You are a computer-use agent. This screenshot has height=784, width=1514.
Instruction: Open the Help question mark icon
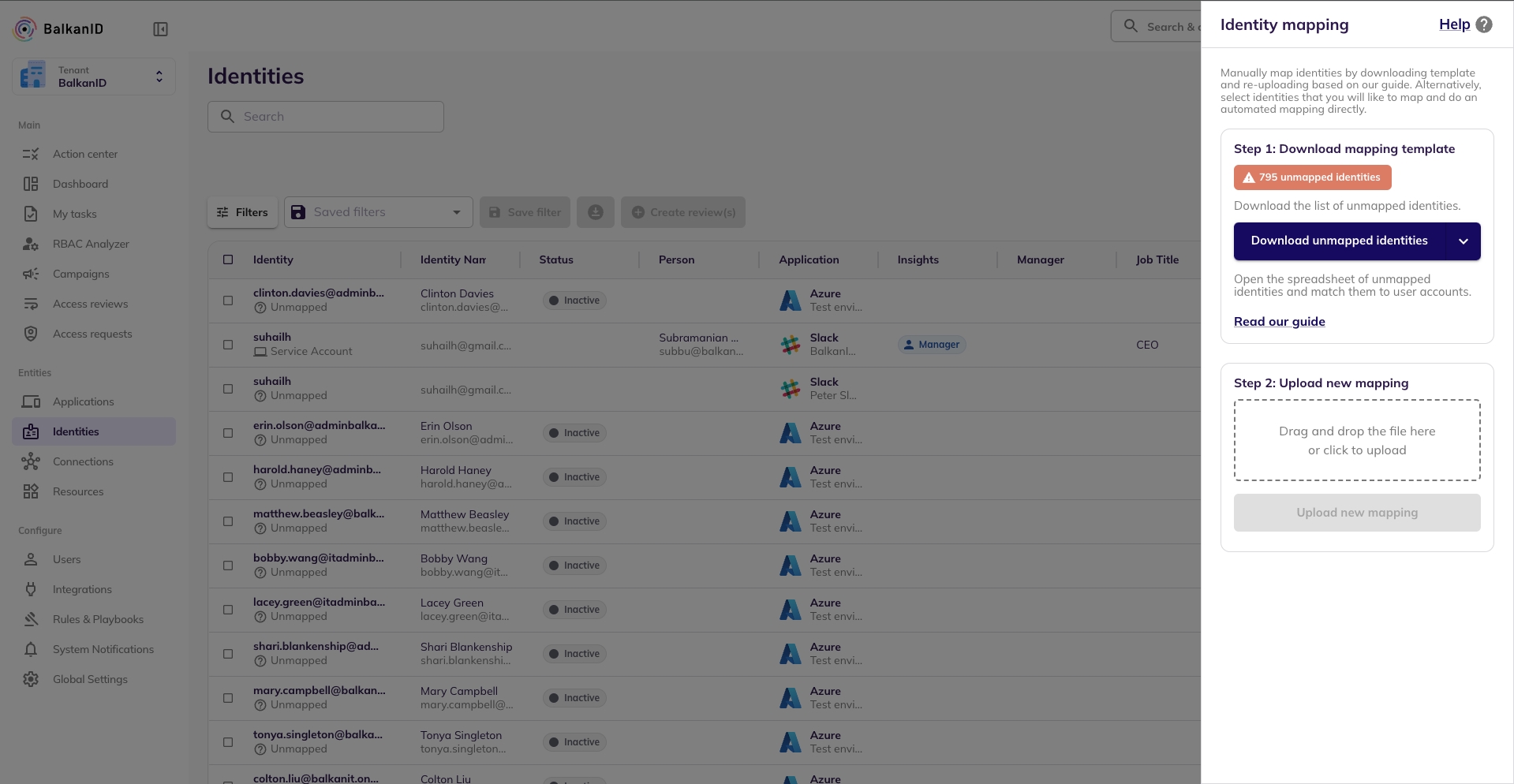1483,24
